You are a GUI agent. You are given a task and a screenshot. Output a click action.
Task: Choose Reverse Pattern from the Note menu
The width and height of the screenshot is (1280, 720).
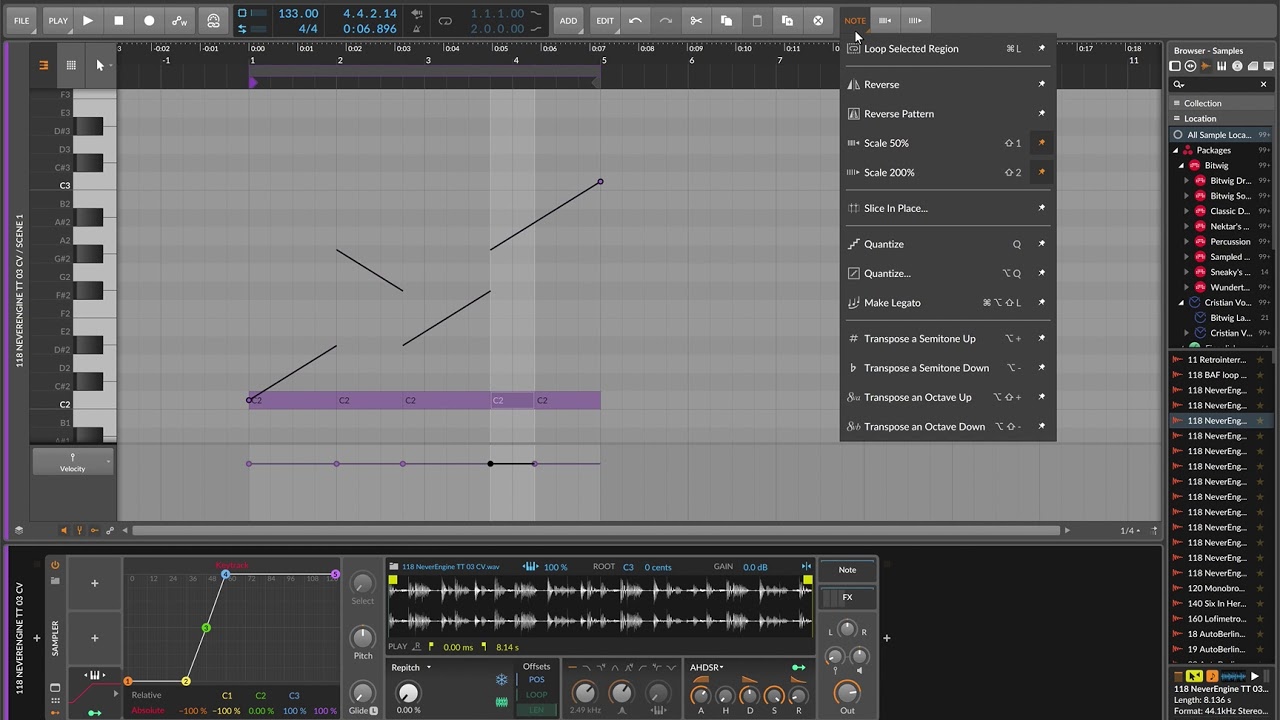click(x=948, y=114)
